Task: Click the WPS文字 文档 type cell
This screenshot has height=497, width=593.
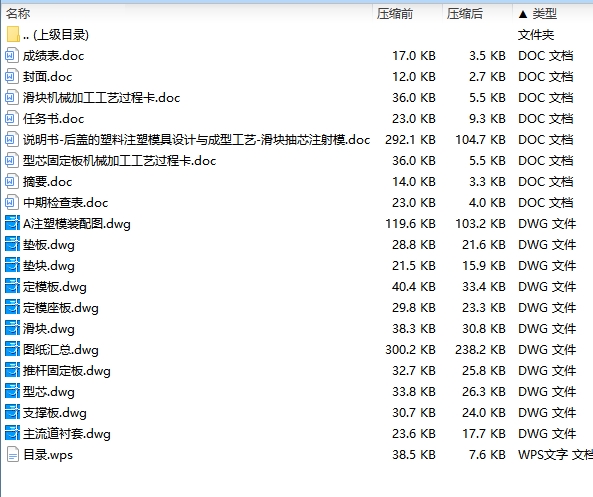Action: click(555, 455)
